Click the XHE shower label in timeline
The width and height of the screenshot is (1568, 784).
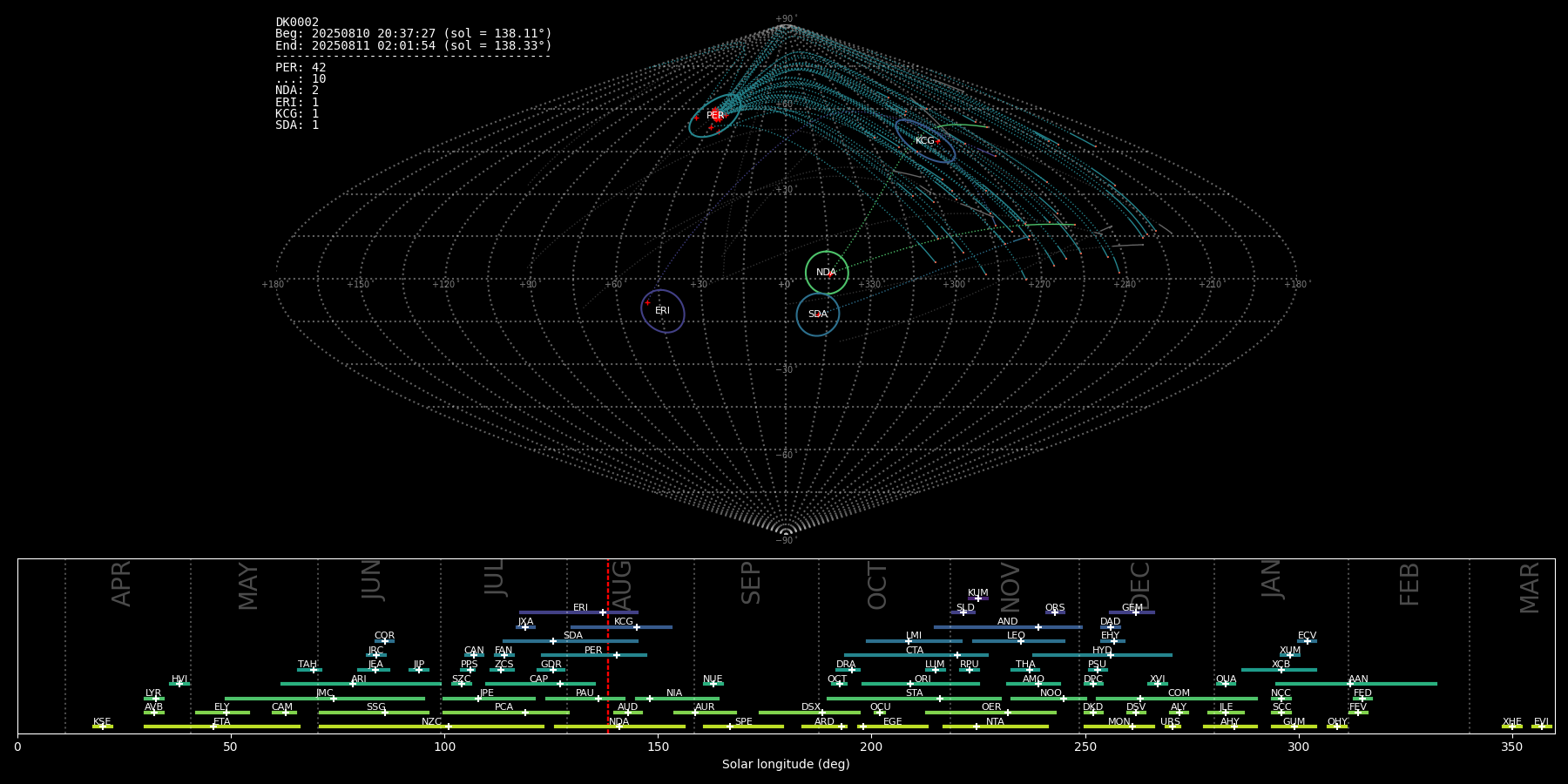pyautogui.click(x=1512, y=722)
